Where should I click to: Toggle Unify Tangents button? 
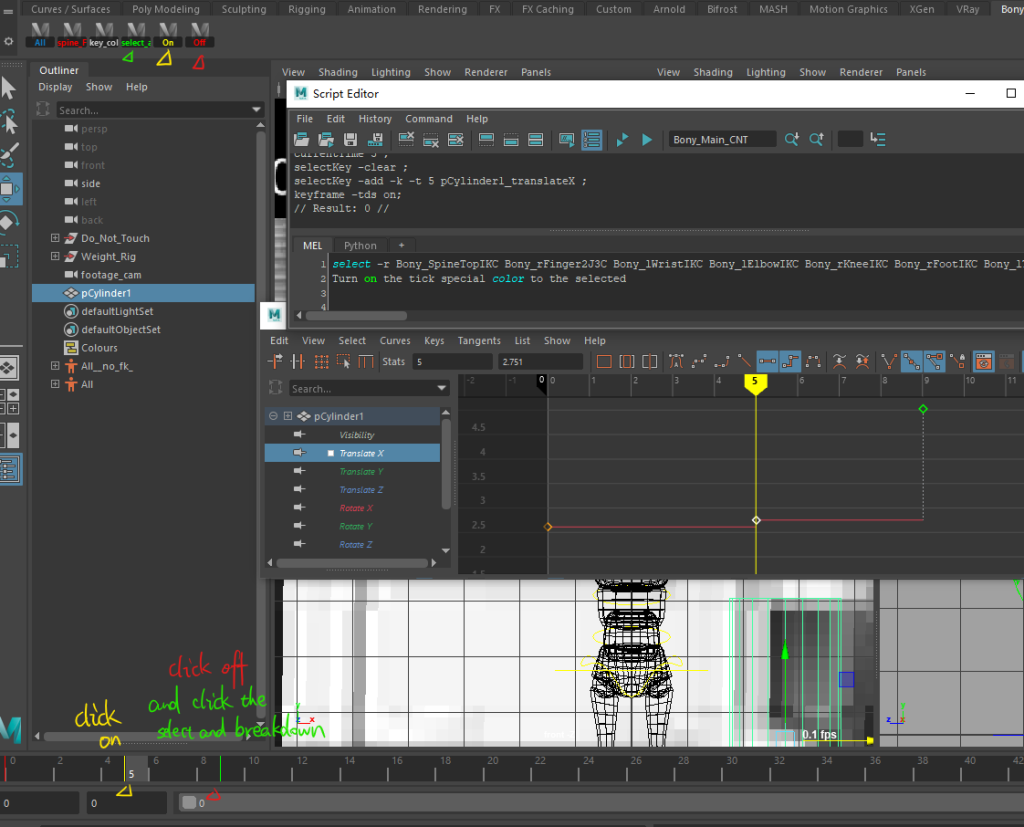tap(912, 361)
